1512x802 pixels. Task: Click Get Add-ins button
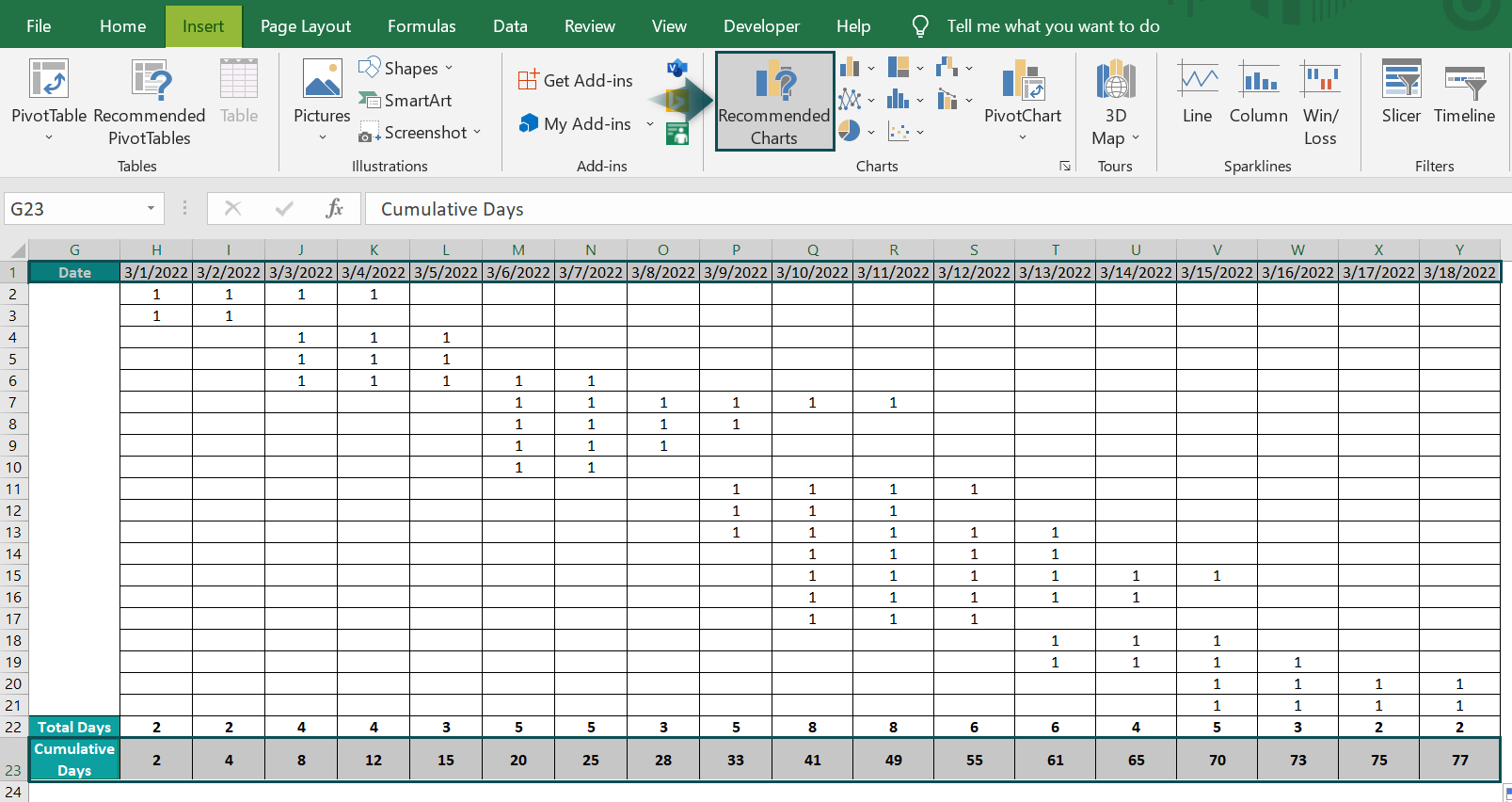[x=576, y=80]
